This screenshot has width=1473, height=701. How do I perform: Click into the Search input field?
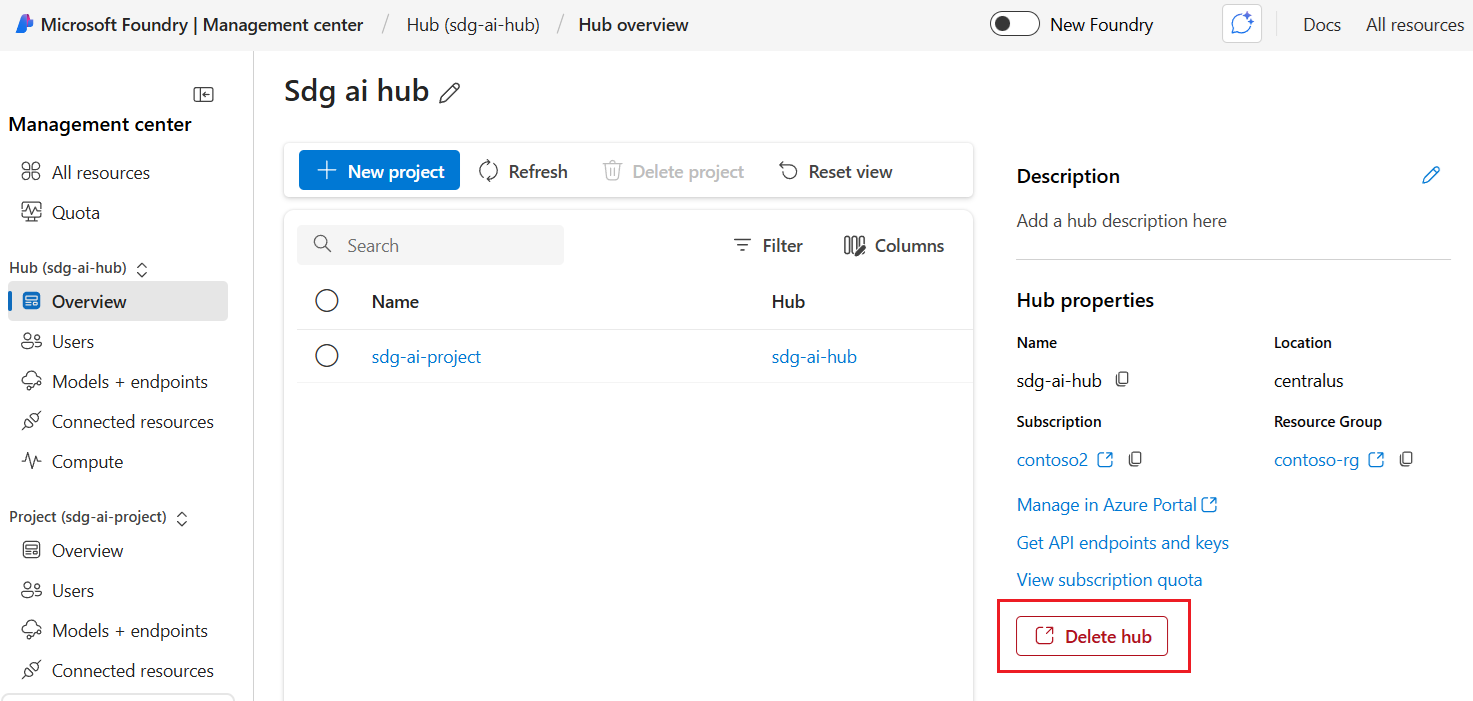(430, 245)
